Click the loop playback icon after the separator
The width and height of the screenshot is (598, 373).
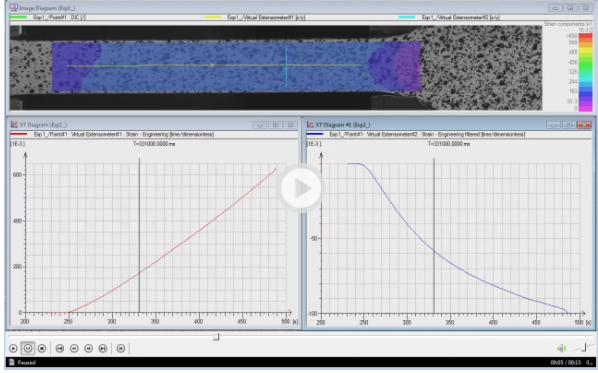121,348
